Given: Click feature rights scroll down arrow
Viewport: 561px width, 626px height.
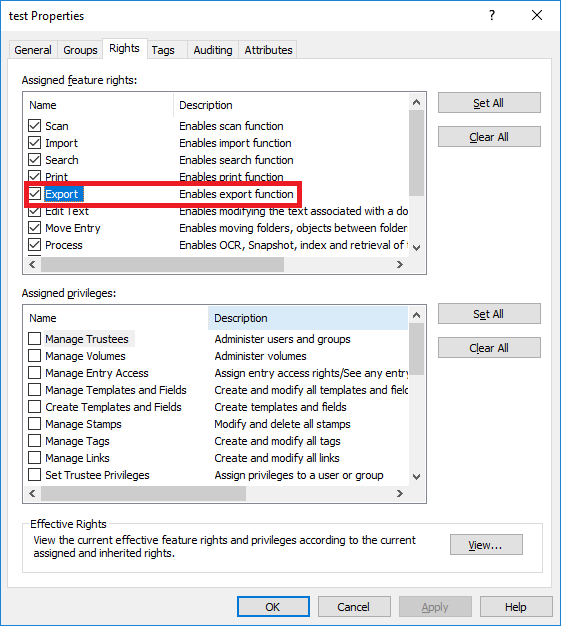Looking at the screenshot, I should 416,248.
